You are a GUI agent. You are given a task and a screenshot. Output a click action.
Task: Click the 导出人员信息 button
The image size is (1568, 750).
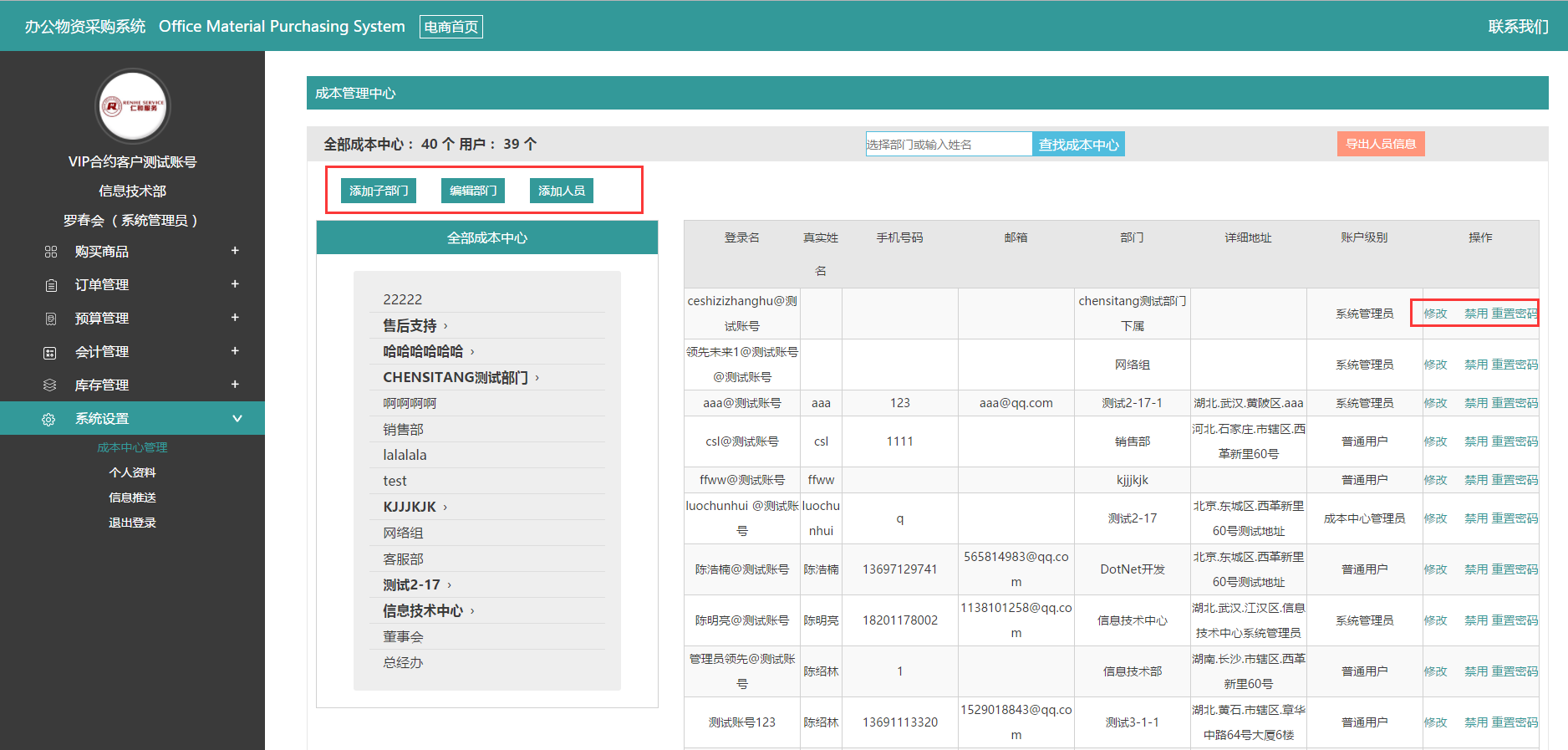tap(1380, 144)
